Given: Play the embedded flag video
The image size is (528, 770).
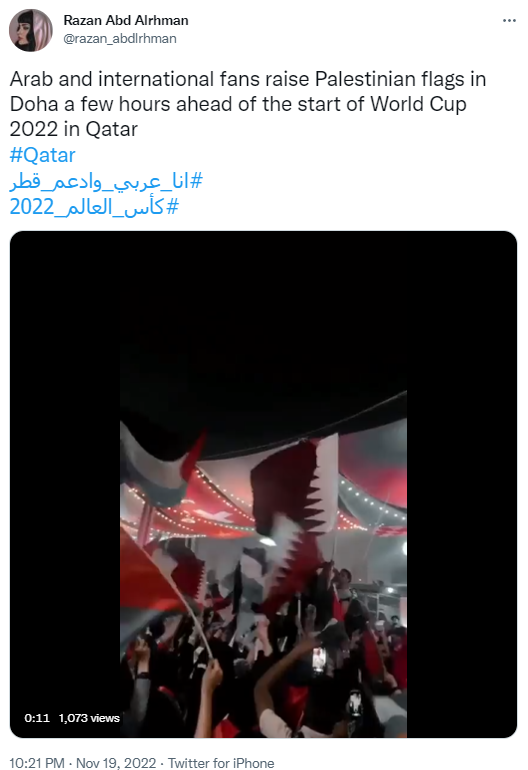Looking at the screenshot, I should [263, 484].
